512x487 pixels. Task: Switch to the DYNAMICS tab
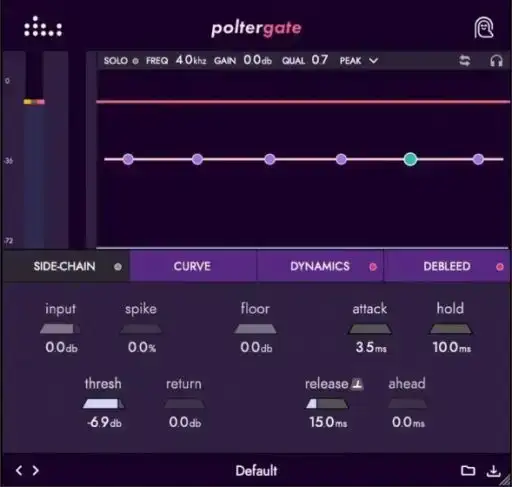[320, 266]
